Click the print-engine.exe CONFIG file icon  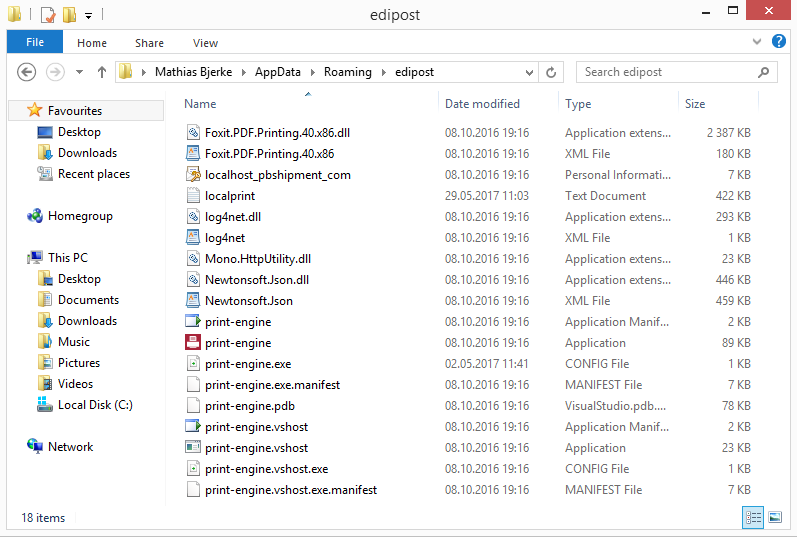(x=193, y=364)
